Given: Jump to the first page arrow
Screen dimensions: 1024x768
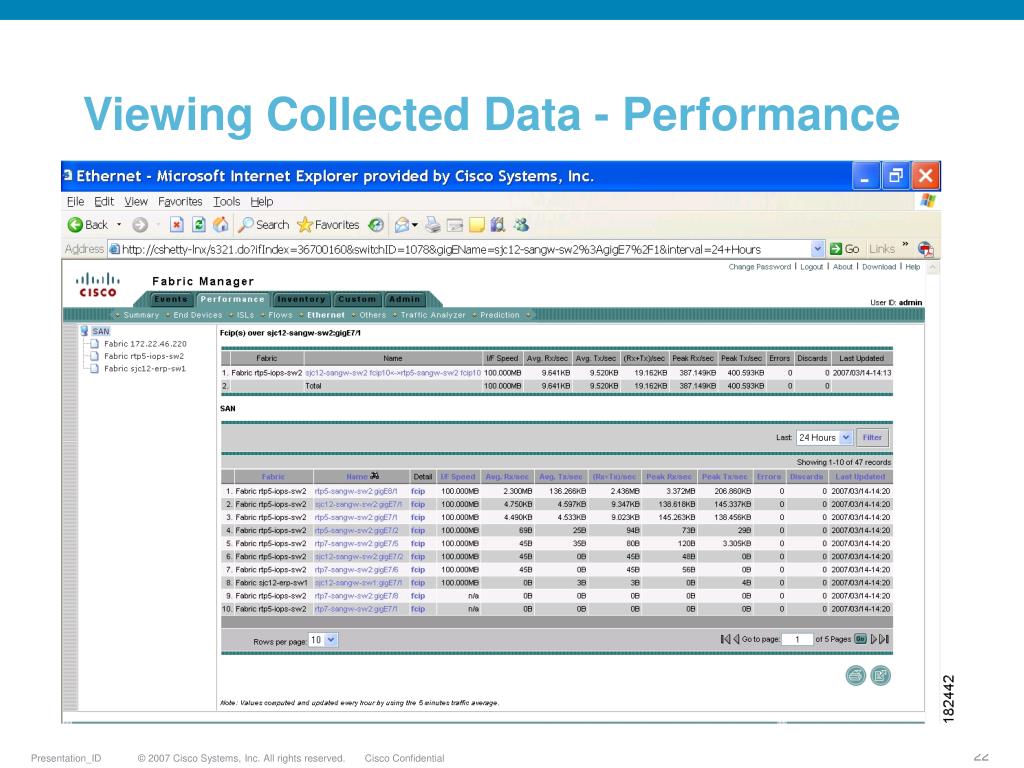Looking at the screenshot, I should (725, 639).
